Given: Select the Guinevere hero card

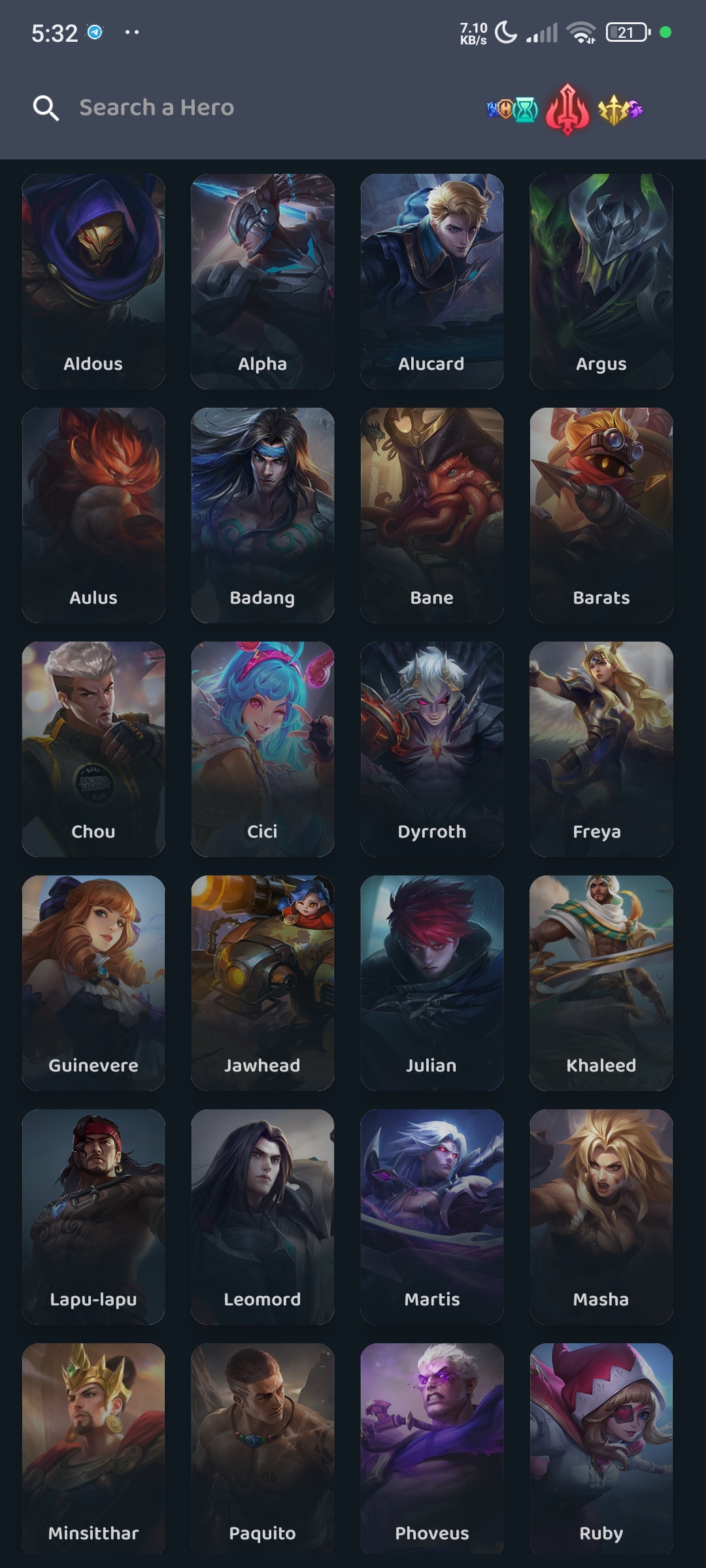Looking at the screenshot, I should [93, 983].
